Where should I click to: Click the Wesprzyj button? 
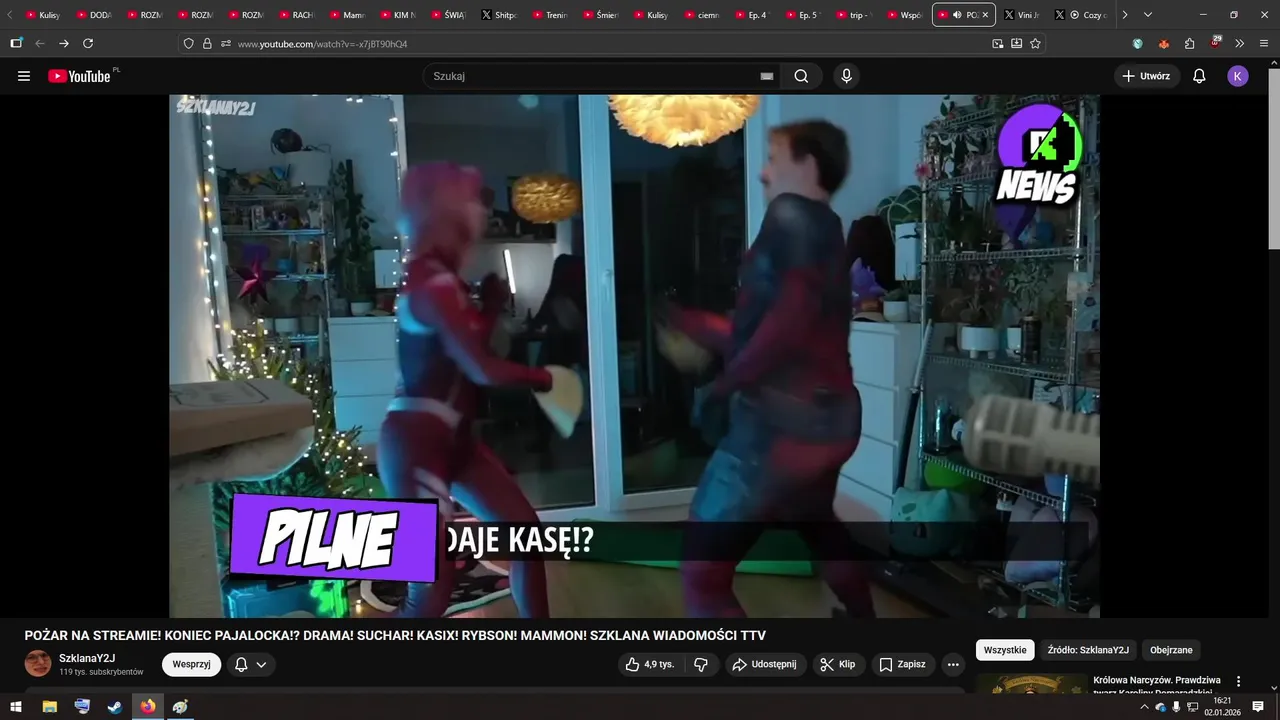pyautogui.click(x=192, y=664)
